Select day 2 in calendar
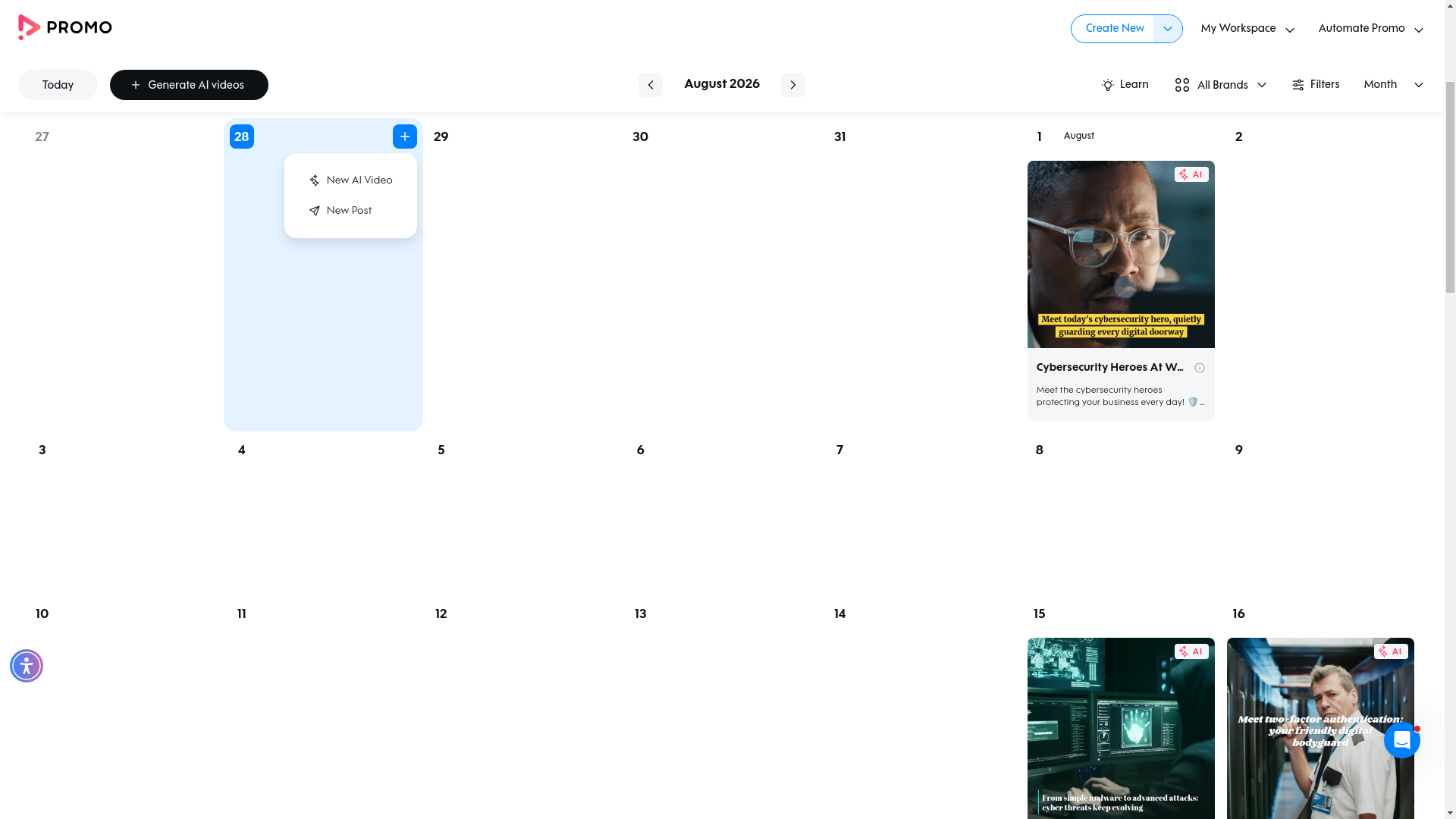 click(x=1238, y=137)
